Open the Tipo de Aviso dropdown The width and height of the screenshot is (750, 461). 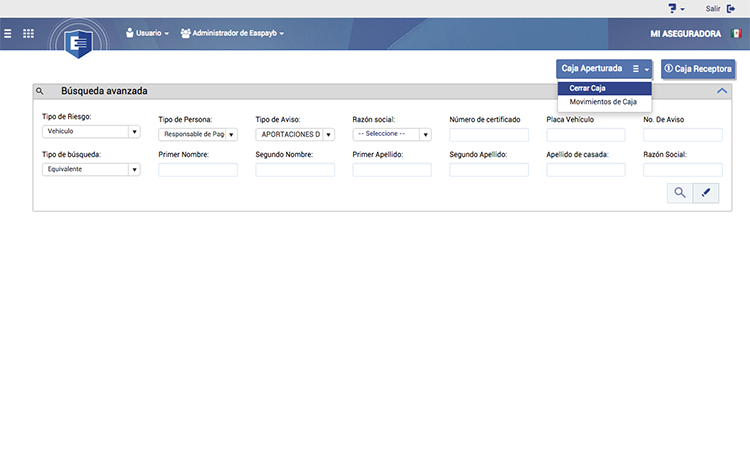(x=295, y=134)
